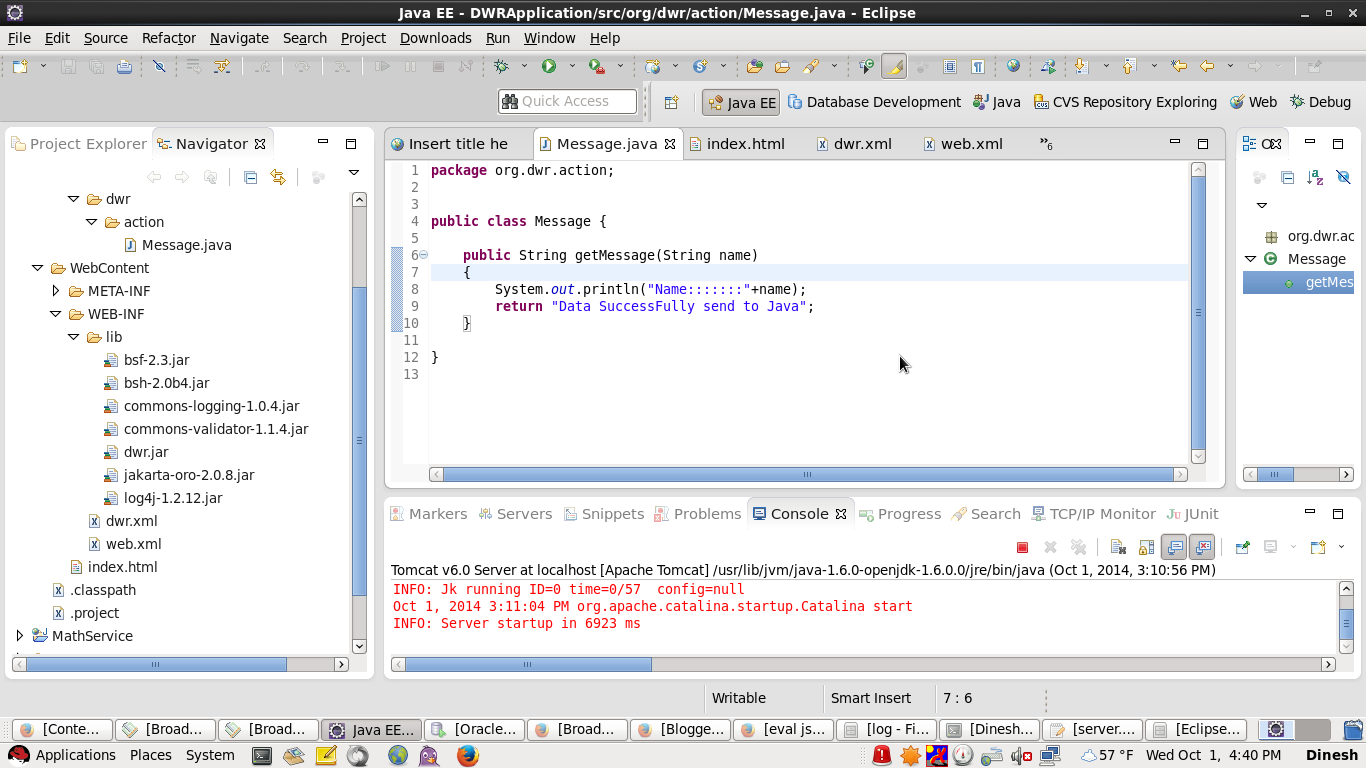Screen dimensions: 1366x768
Task: Toggle Show Console on standard output change
Action: point(1174,547)
